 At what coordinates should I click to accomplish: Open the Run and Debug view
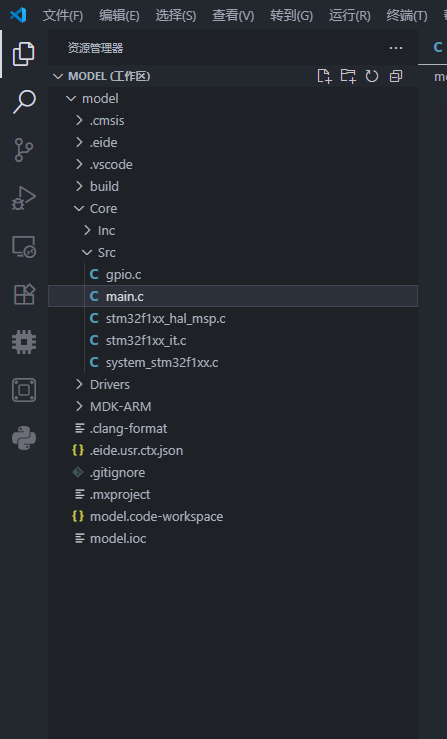click(x=24, y=198)
